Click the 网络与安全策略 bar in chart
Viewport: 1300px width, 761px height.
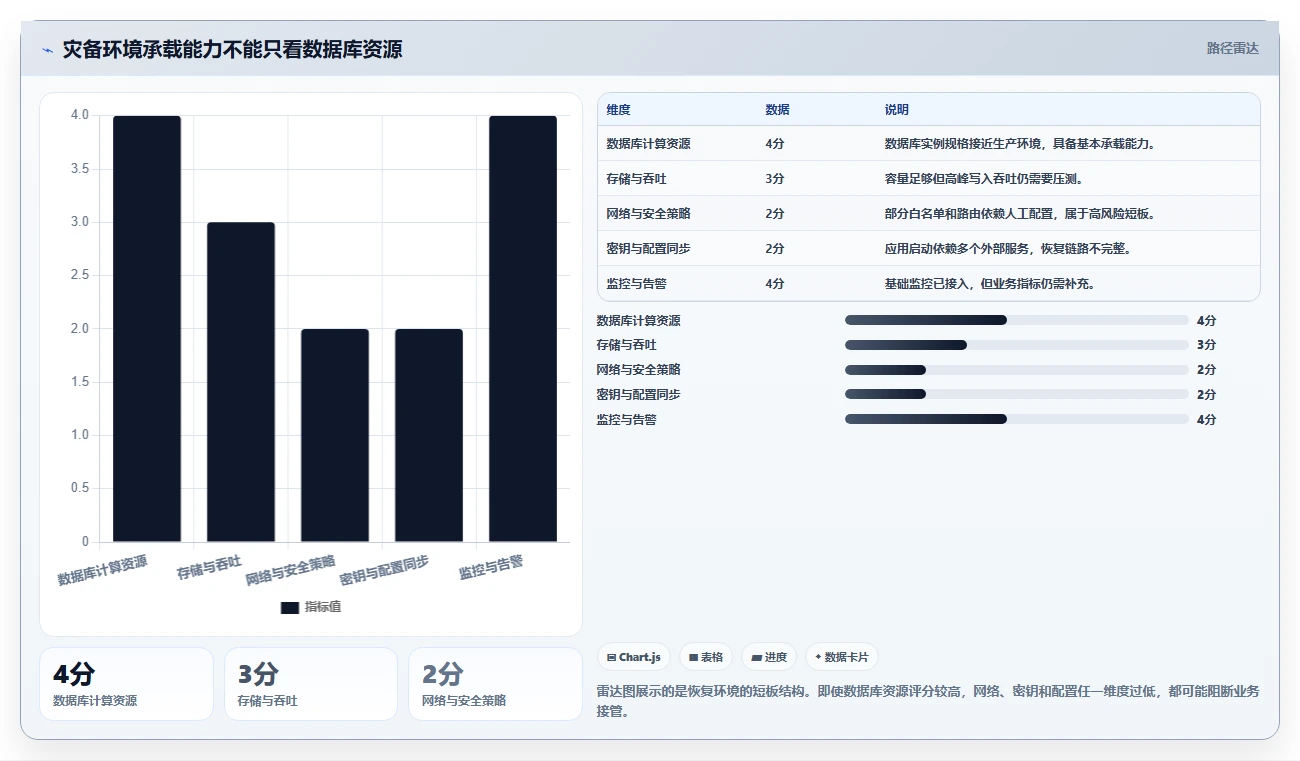click(x=335, y=435)
